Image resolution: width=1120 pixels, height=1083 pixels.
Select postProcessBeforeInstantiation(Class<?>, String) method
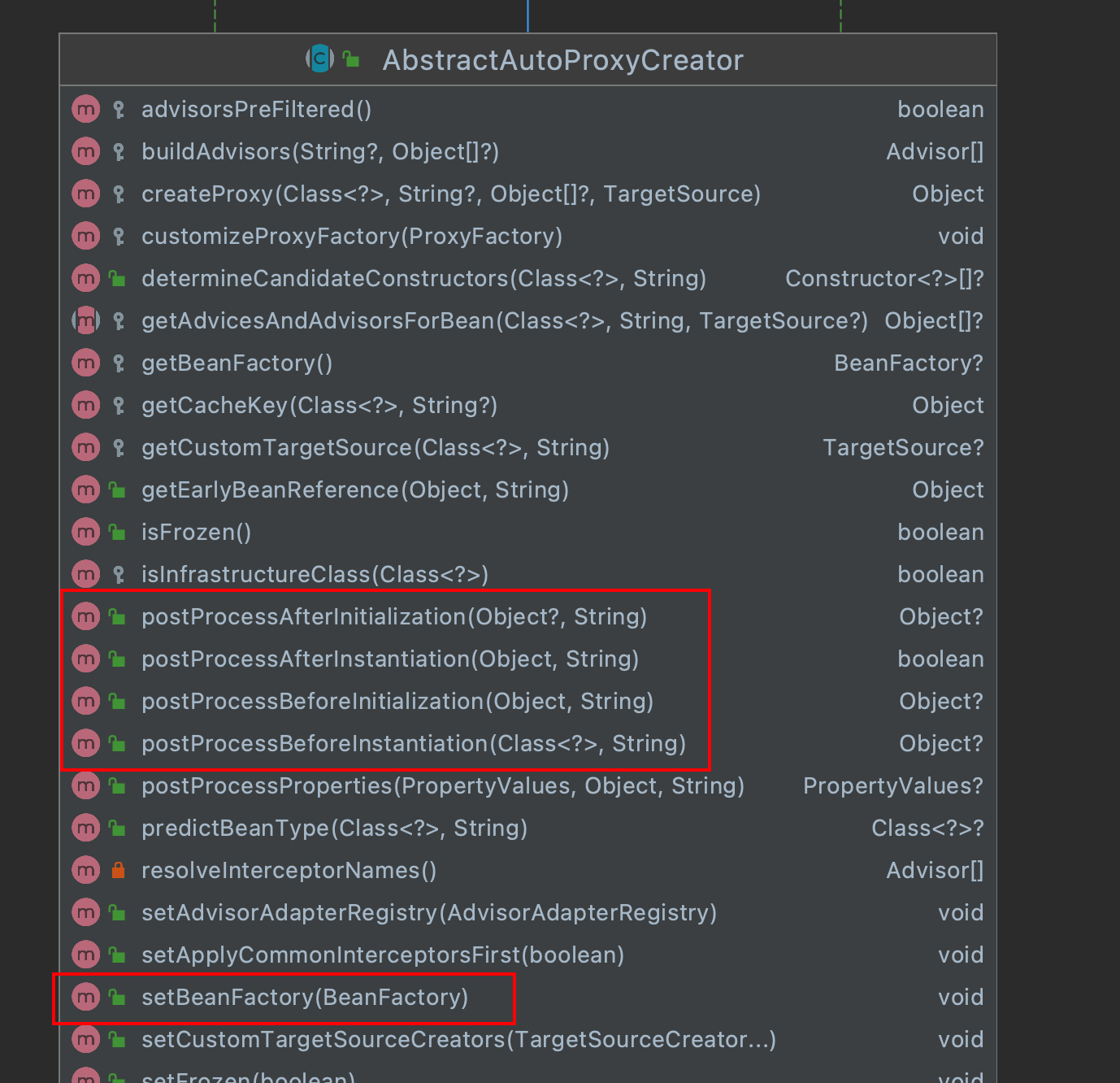coord(414,744)
